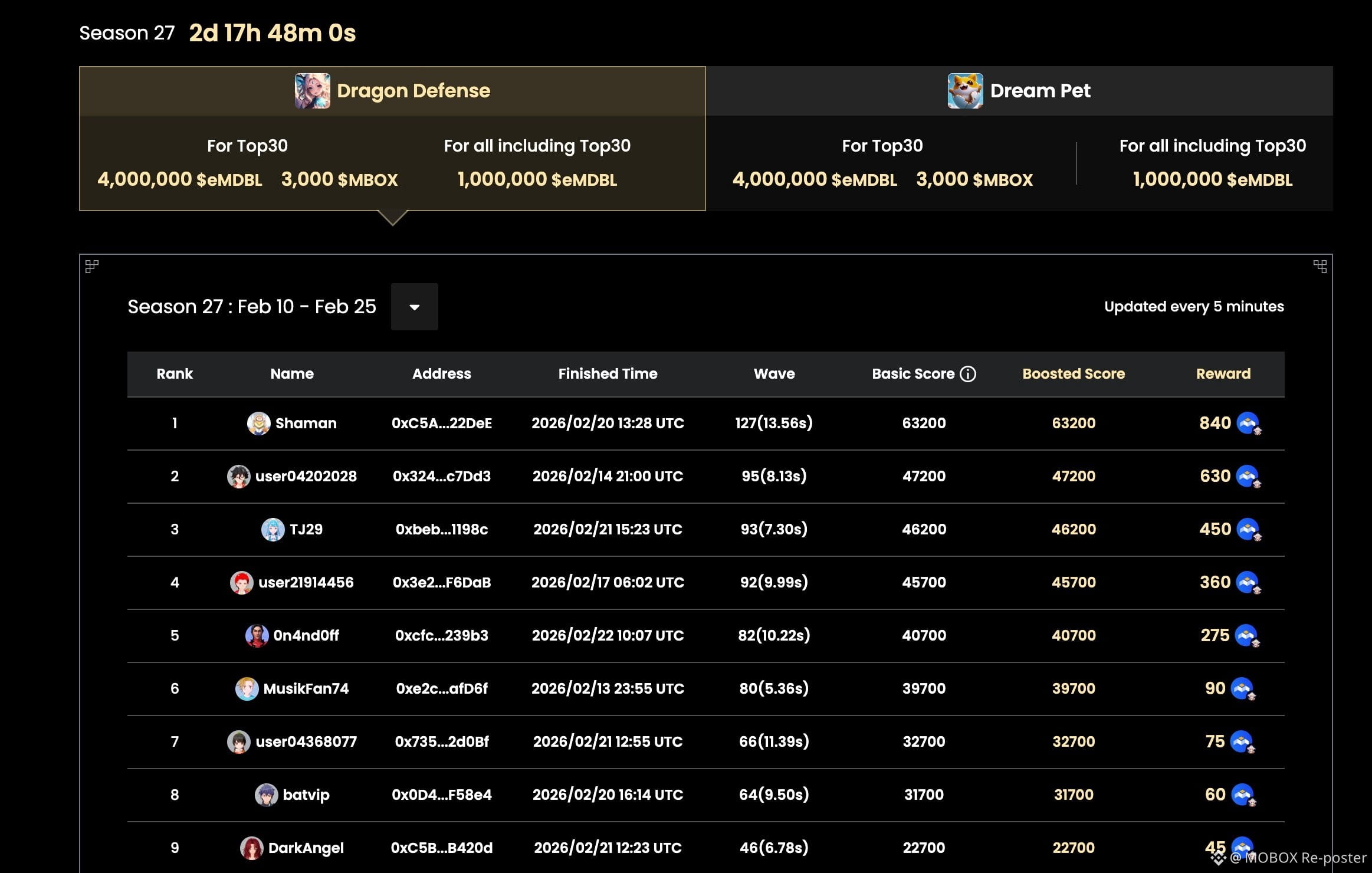Click the batvip player name
Viewport: 1372px width, 873px height.
[x=306, y=795]
